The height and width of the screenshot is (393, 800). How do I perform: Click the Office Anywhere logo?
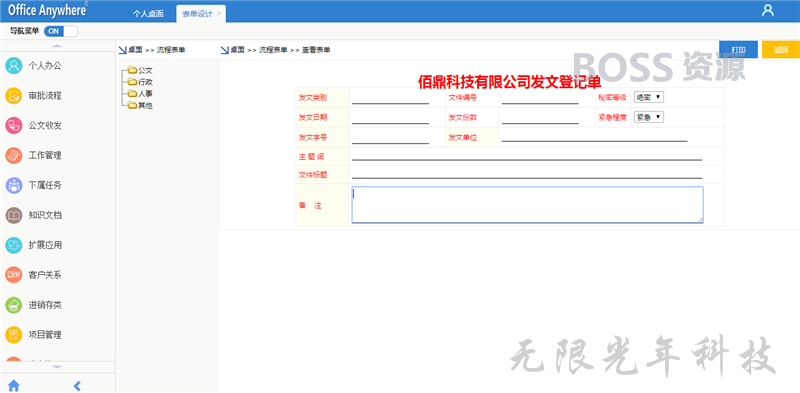(47, 10)
